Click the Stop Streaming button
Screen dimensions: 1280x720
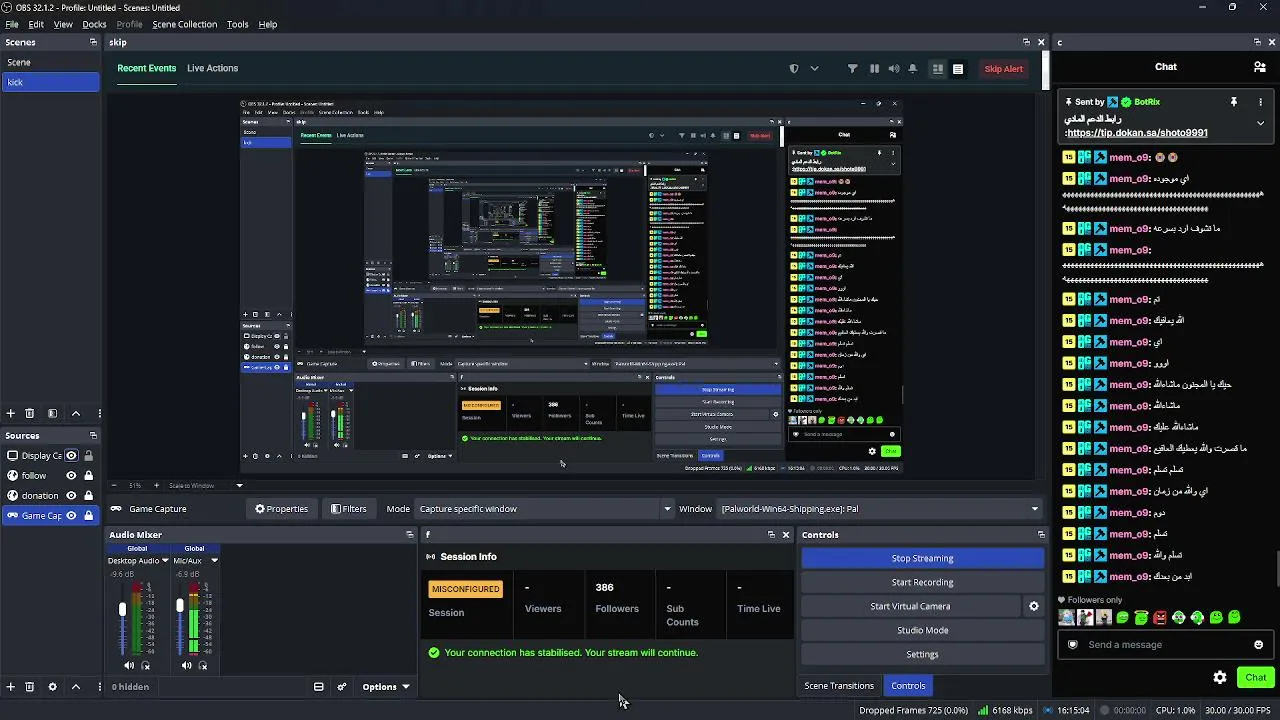(x=922, y=558)
